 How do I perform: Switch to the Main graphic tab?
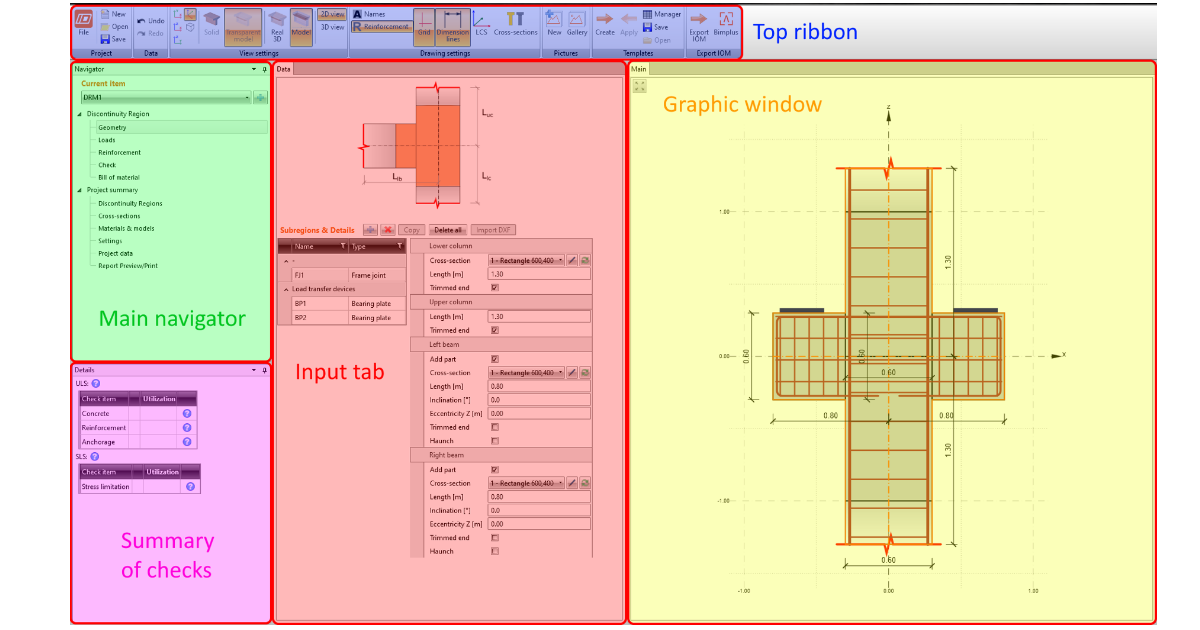coord(639,69)
